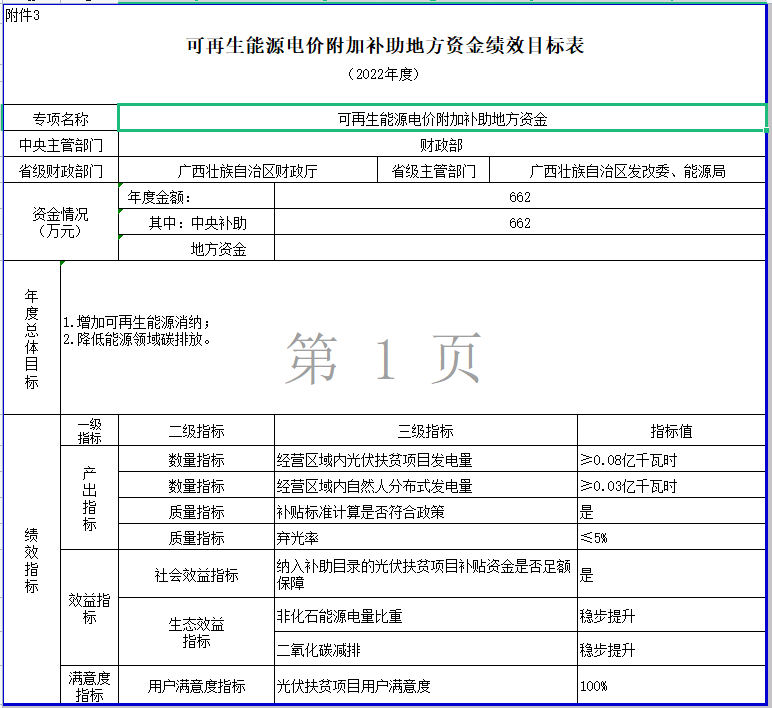The width and height of the screenshot is (772, 708).
Task: Click the 100% satisfaction value cell
Action: (x=671, y=686)
